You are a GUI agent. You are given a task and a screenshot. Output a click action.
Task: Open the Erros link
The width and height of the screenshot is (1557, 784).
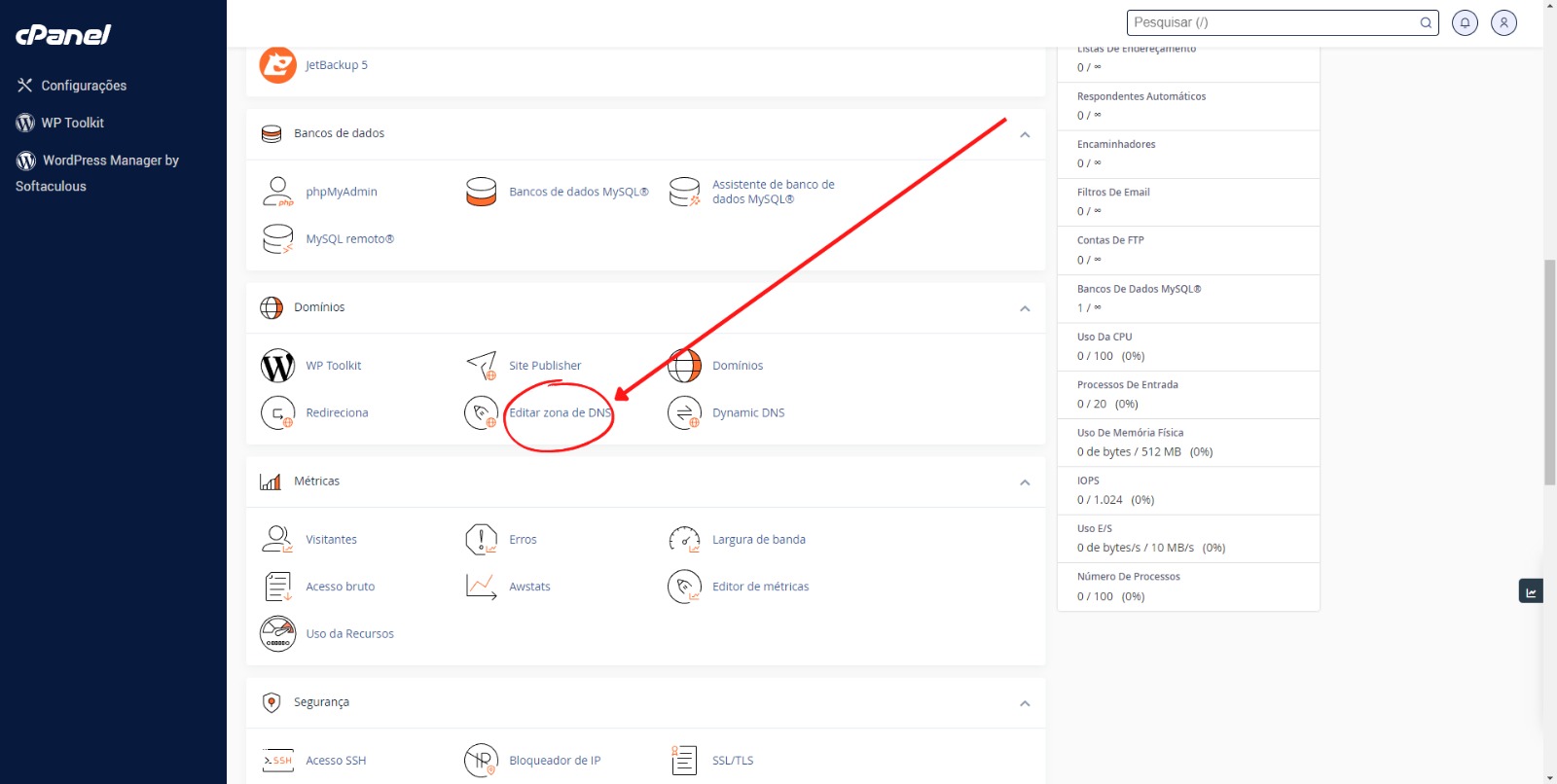click(523, 539)
